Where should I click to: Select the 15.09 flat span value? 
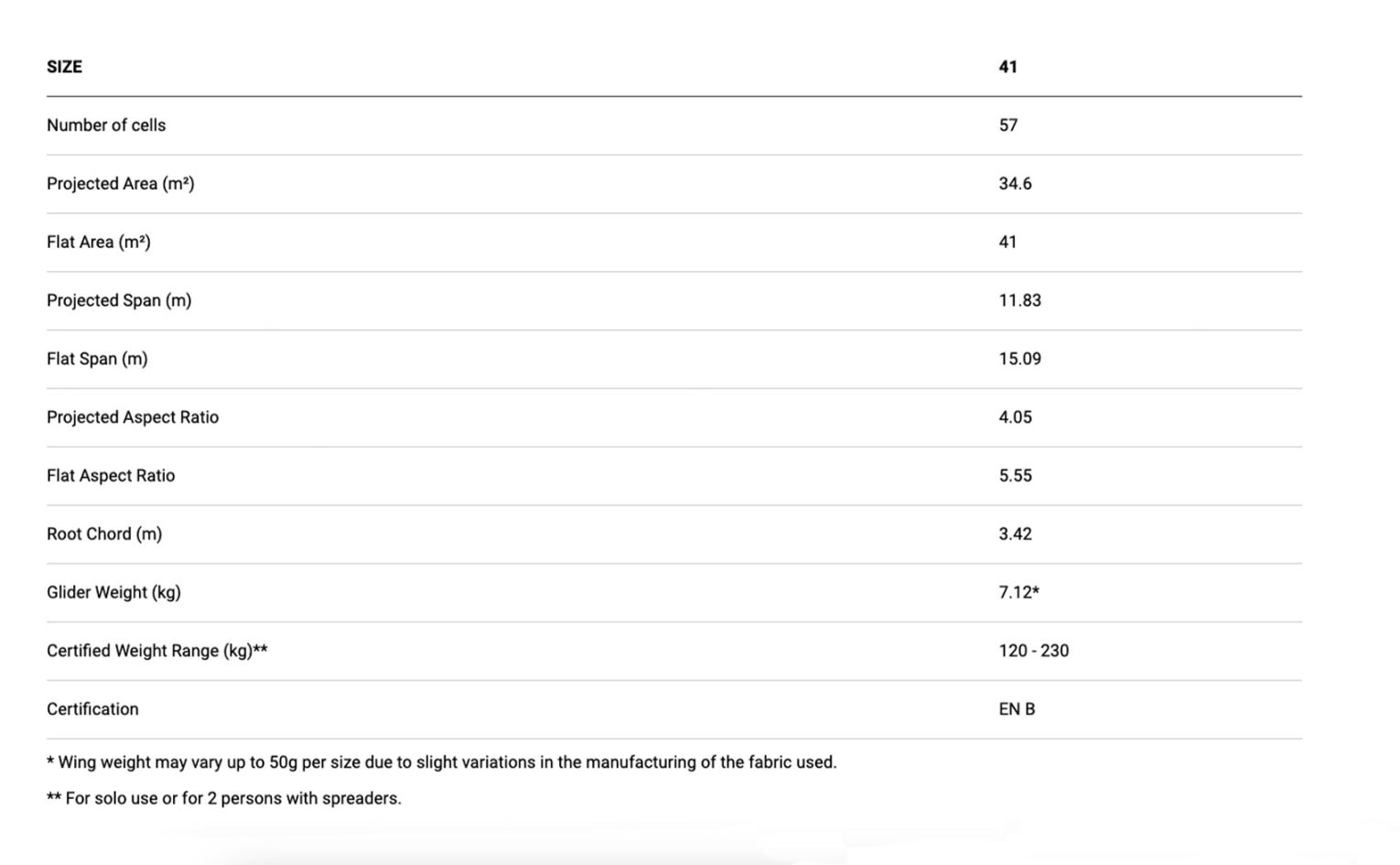[x=1019, y=359]
